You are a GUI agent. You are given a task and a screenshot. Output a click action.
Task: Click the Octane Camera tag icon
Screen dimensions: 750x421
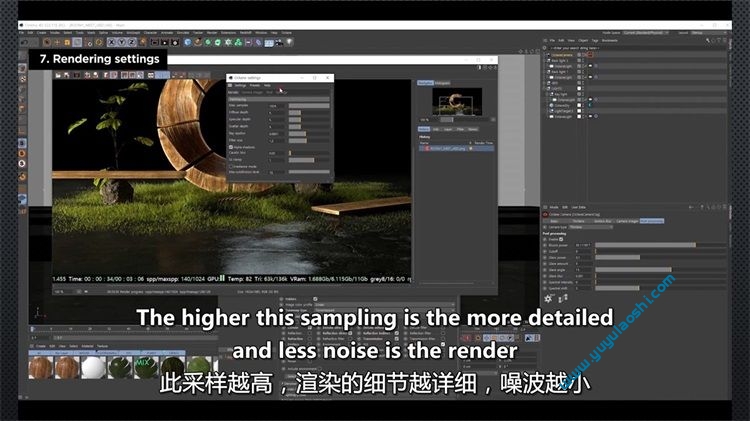pyautogui.click(x=590, y=55)
